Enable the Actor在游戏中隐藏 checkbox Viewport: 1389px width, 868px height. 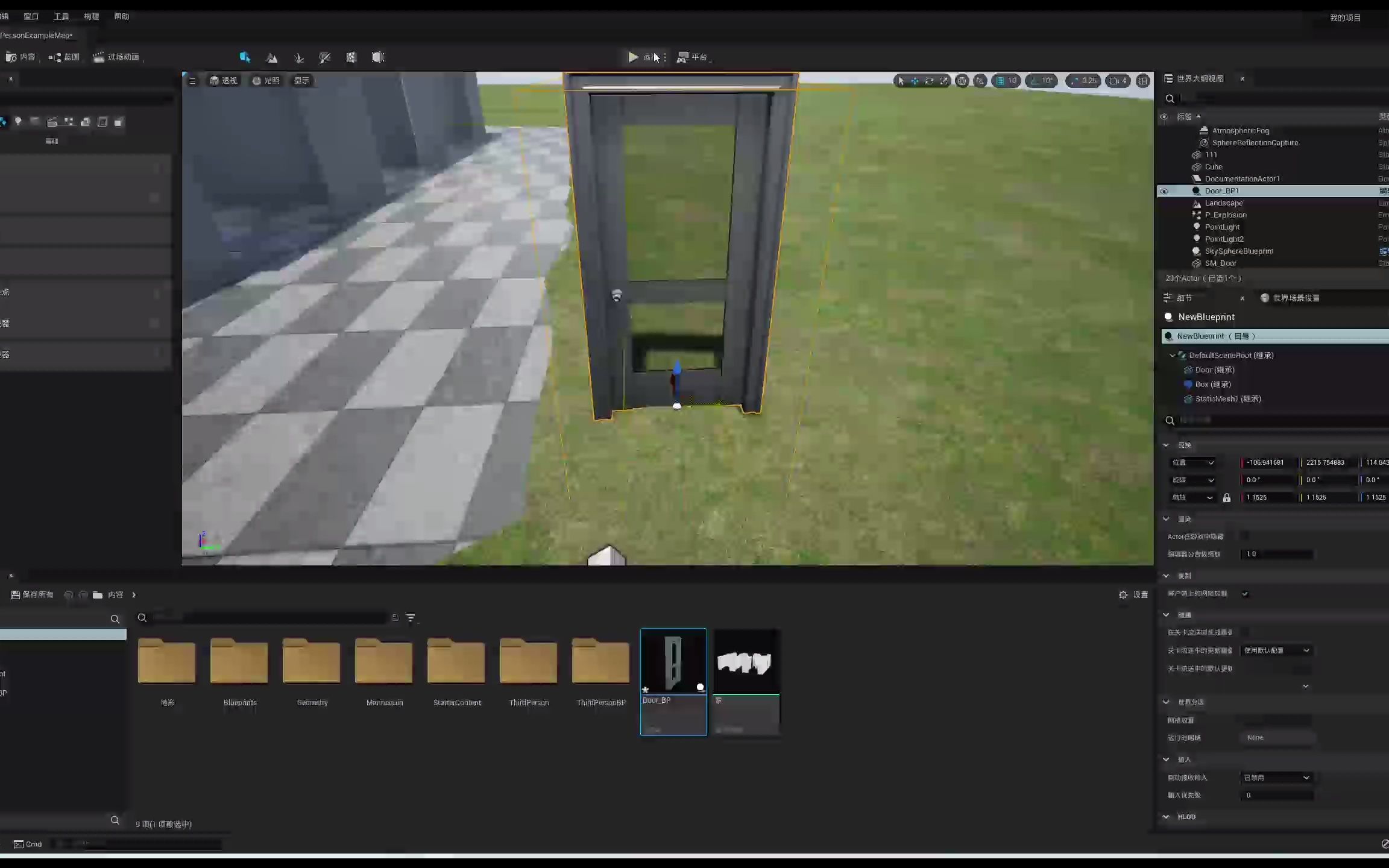pos(1245,535)
